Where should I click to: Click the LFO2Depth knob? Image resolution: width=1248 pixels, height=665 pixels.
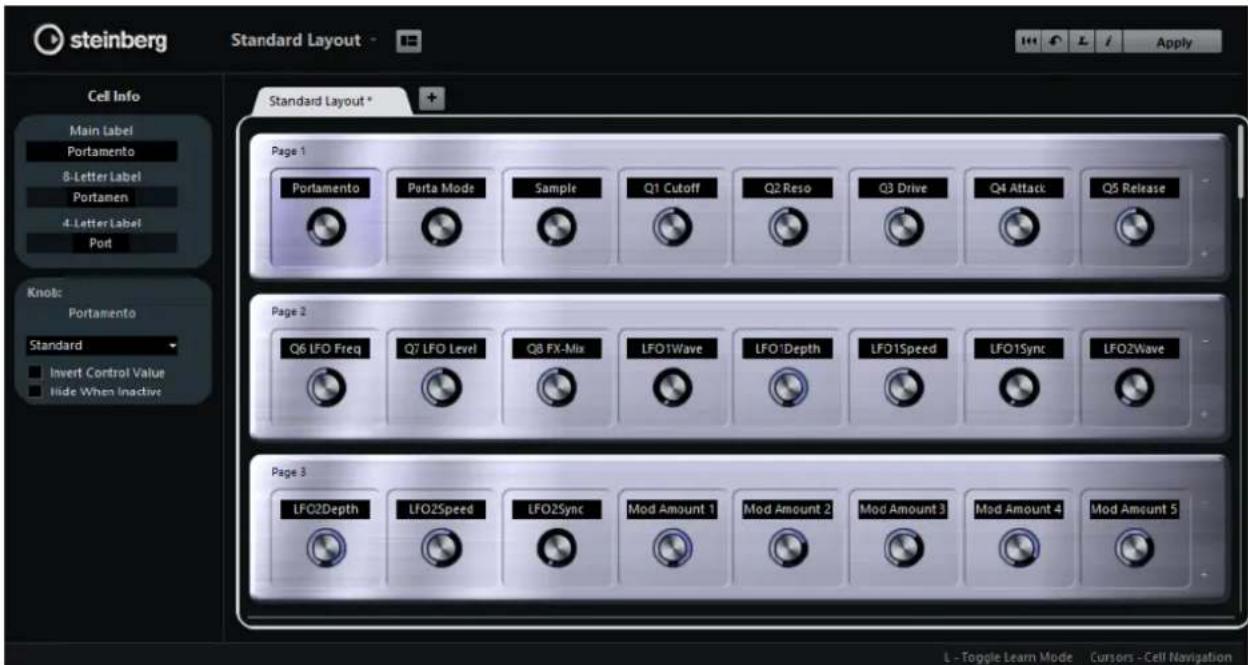326,550
